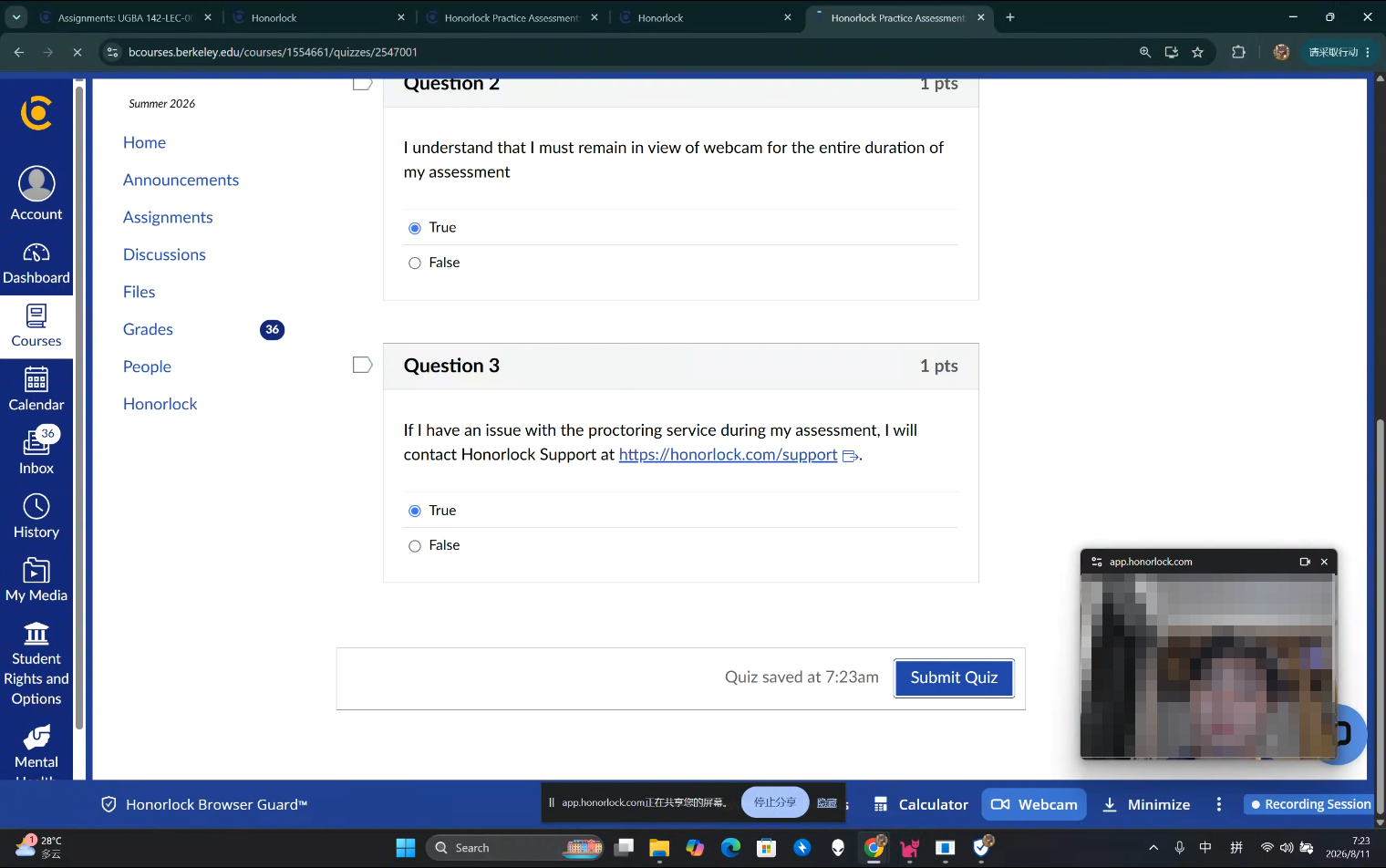The image size is (1386, 868).
Task: Open the Chrome three-dot menu
Action: [x=1368, y=52]
